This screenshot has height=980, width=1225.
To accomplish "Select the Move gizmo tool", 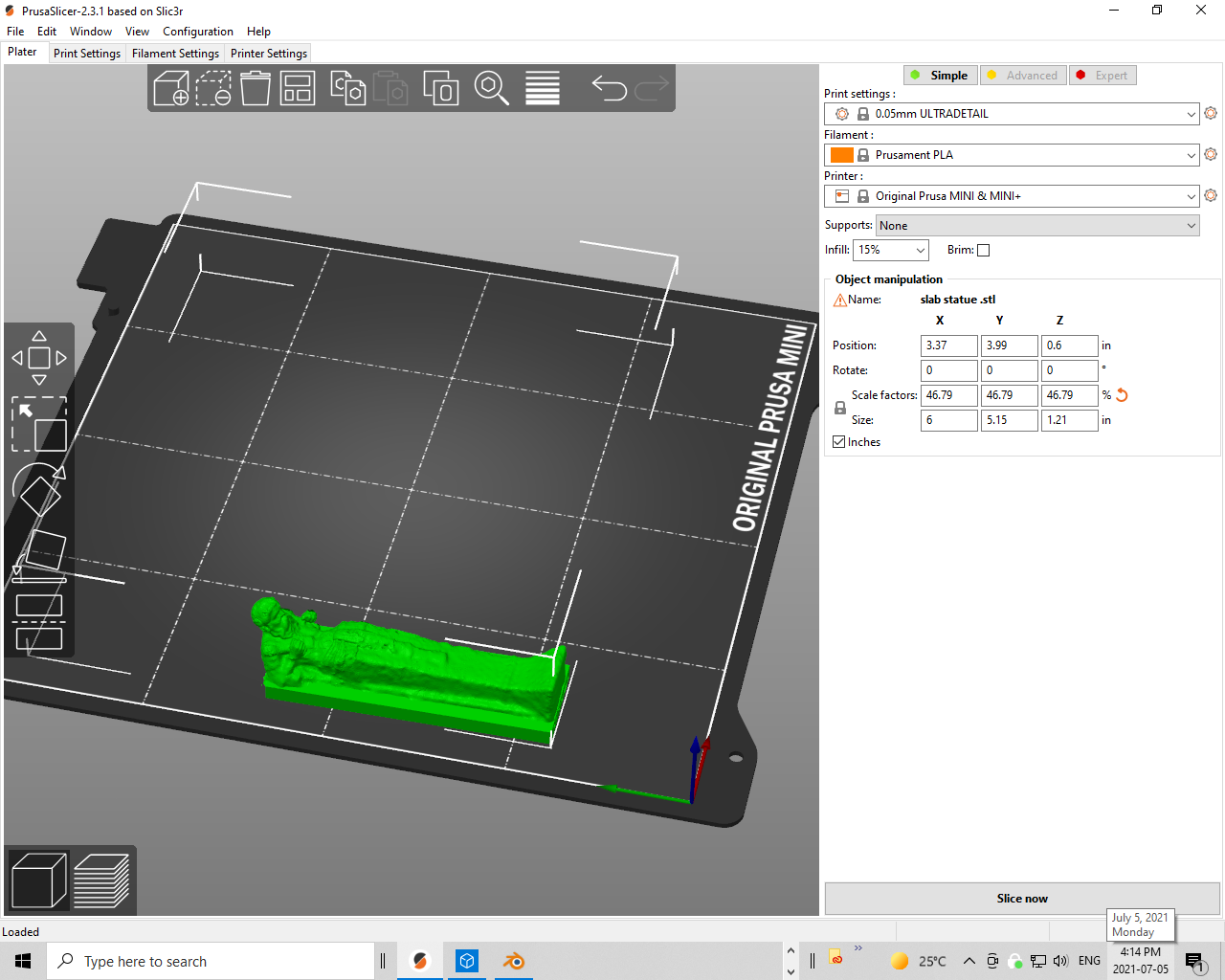I will (x=39, y=359).
